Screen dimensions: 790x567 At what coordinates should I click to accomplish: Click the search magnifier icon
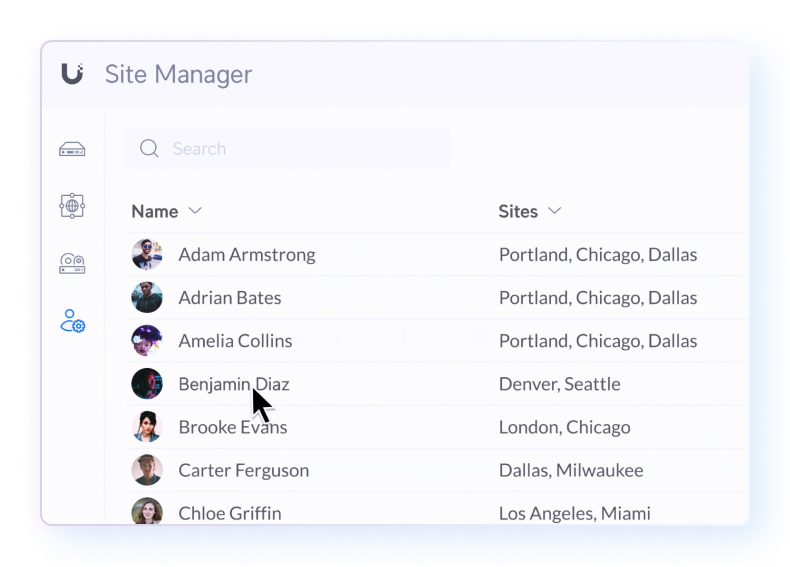click(149, 149)
